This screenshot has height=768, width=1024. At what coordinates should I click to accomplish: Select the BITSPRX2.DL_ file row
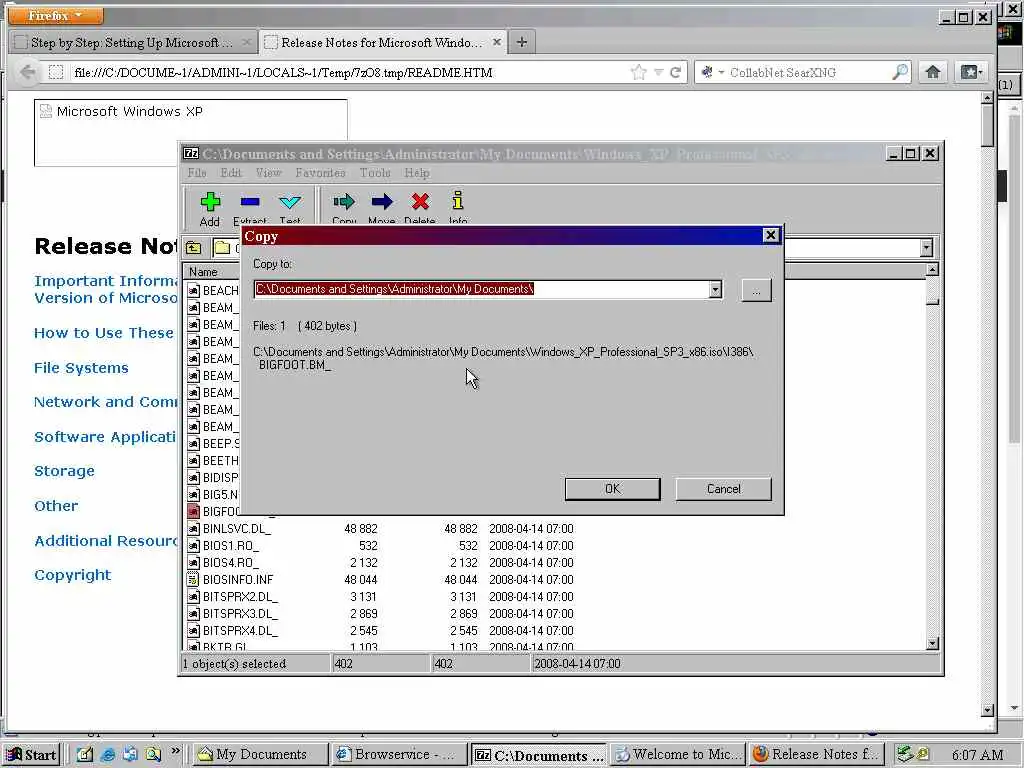[x=380, y=596]
